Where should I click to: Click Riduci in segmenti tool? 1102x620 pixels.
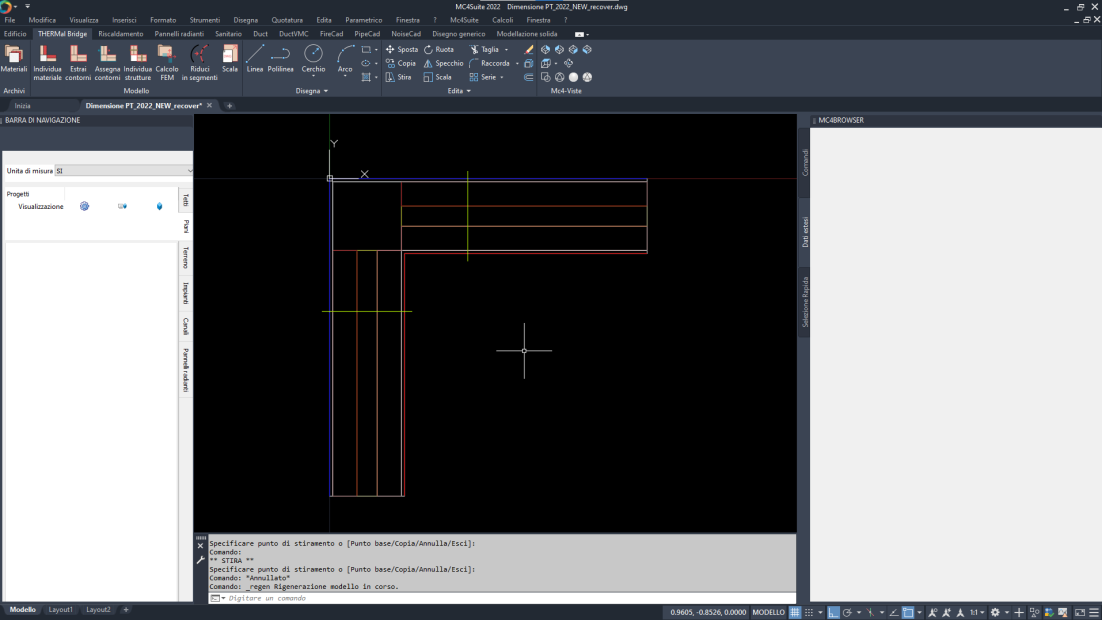click(200, 63)
